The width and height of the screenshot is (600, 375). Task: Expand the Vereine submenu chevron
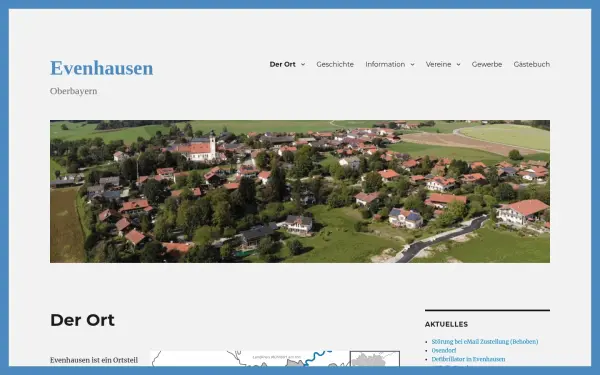(x=458, y=64)
